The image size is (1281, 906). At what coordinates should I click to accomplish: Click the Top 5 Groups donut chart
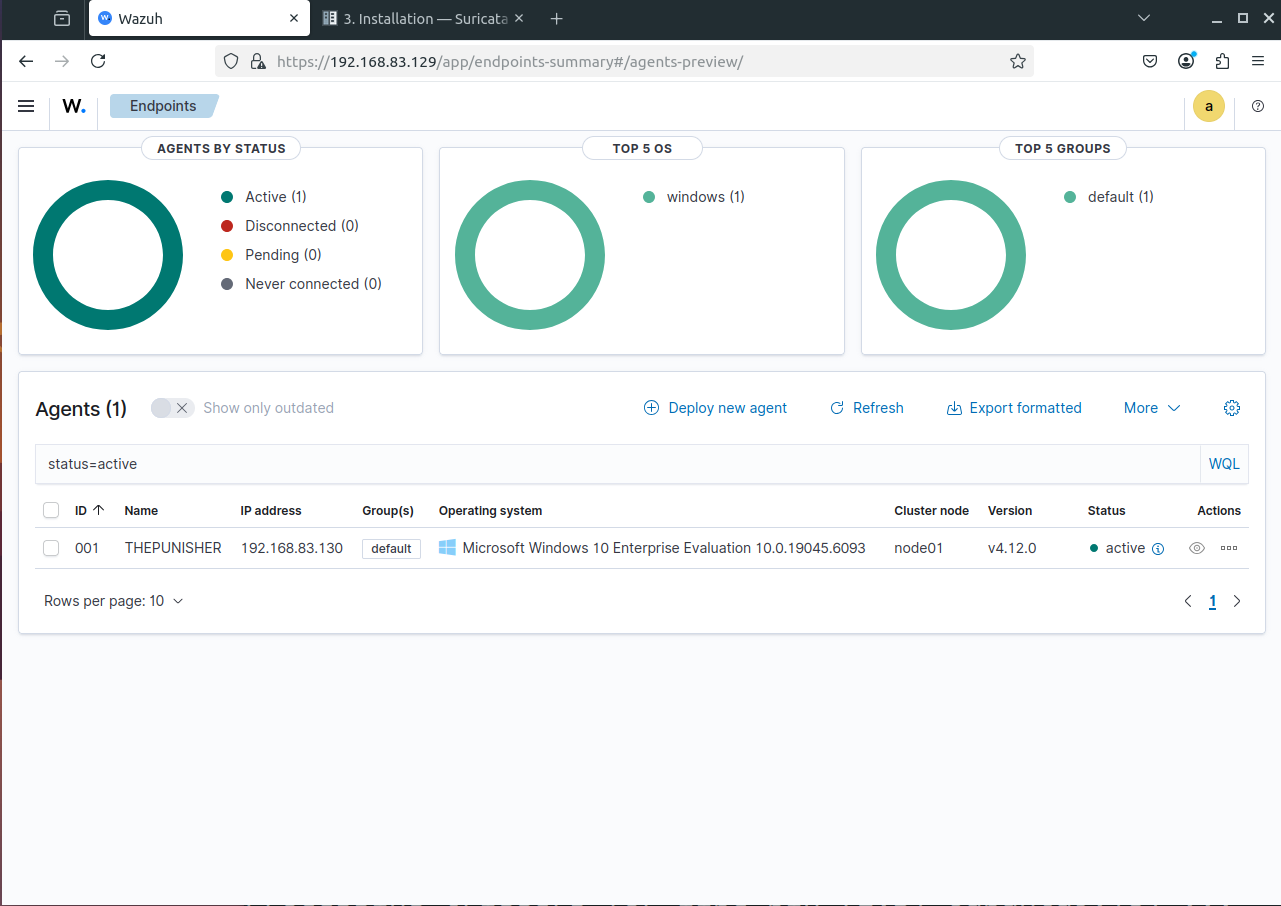[x=951, y=255]
